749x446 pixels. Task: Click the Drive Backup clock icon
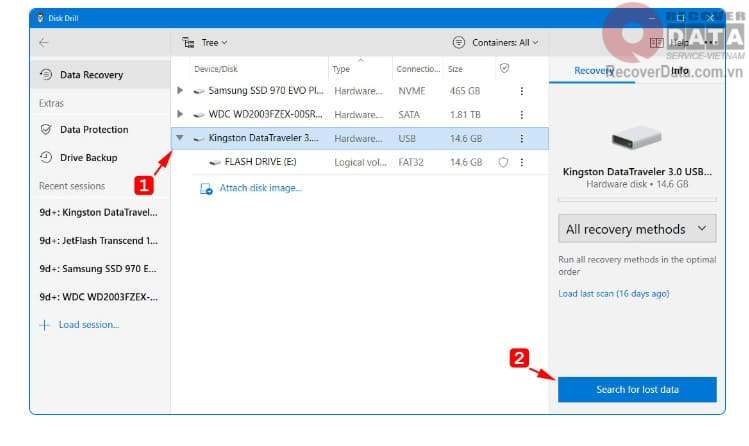click(x=46, y=157)
